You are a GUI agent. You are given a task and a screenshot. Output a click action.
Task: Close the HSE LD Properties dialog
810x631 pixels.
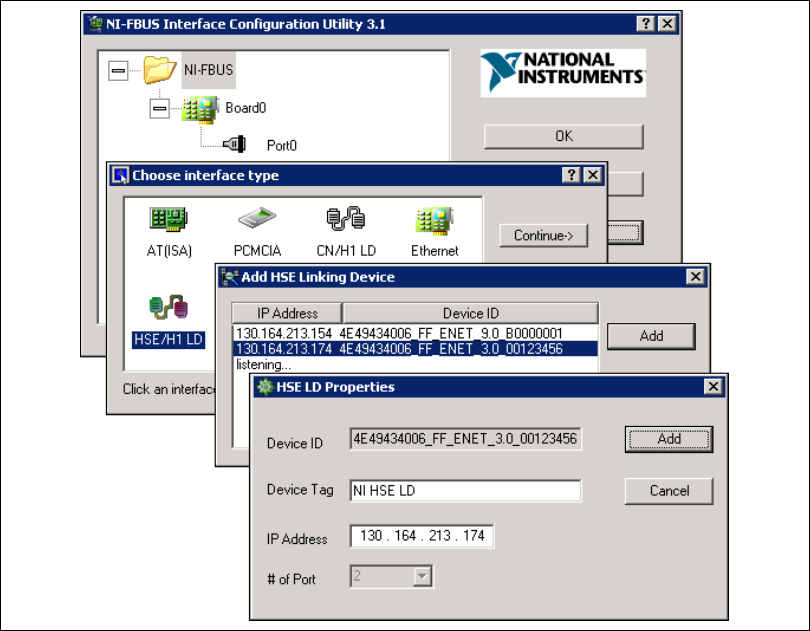(x=713, y=386)
